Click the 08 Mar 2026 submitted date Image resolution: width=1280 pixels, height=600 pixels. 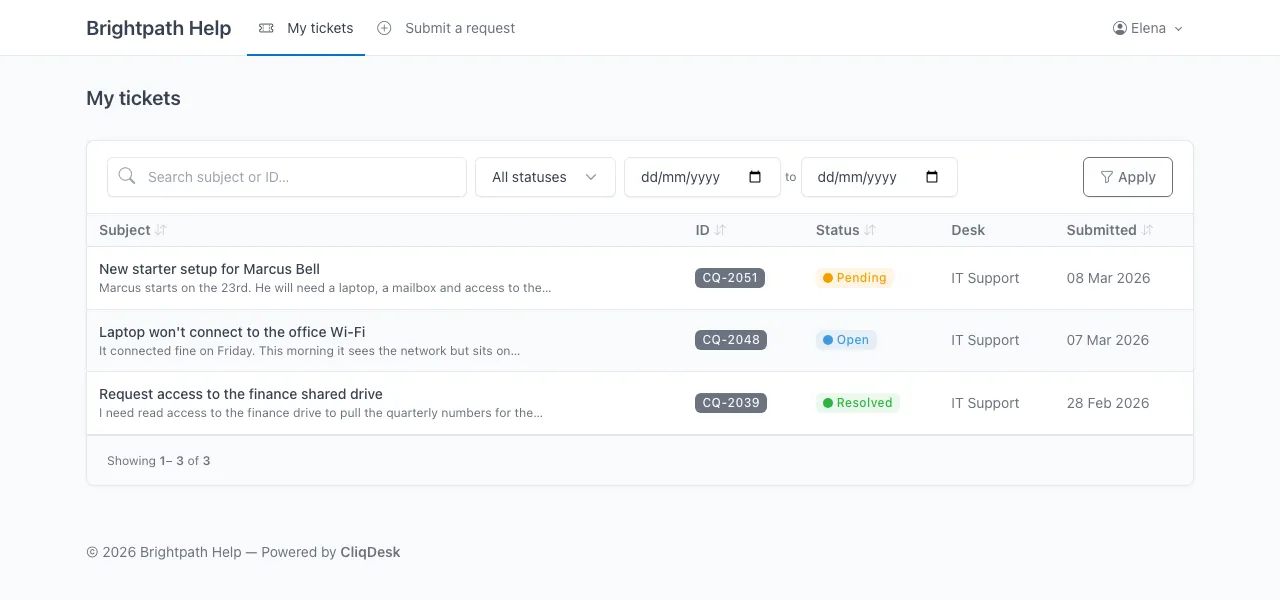[1108, 278]
